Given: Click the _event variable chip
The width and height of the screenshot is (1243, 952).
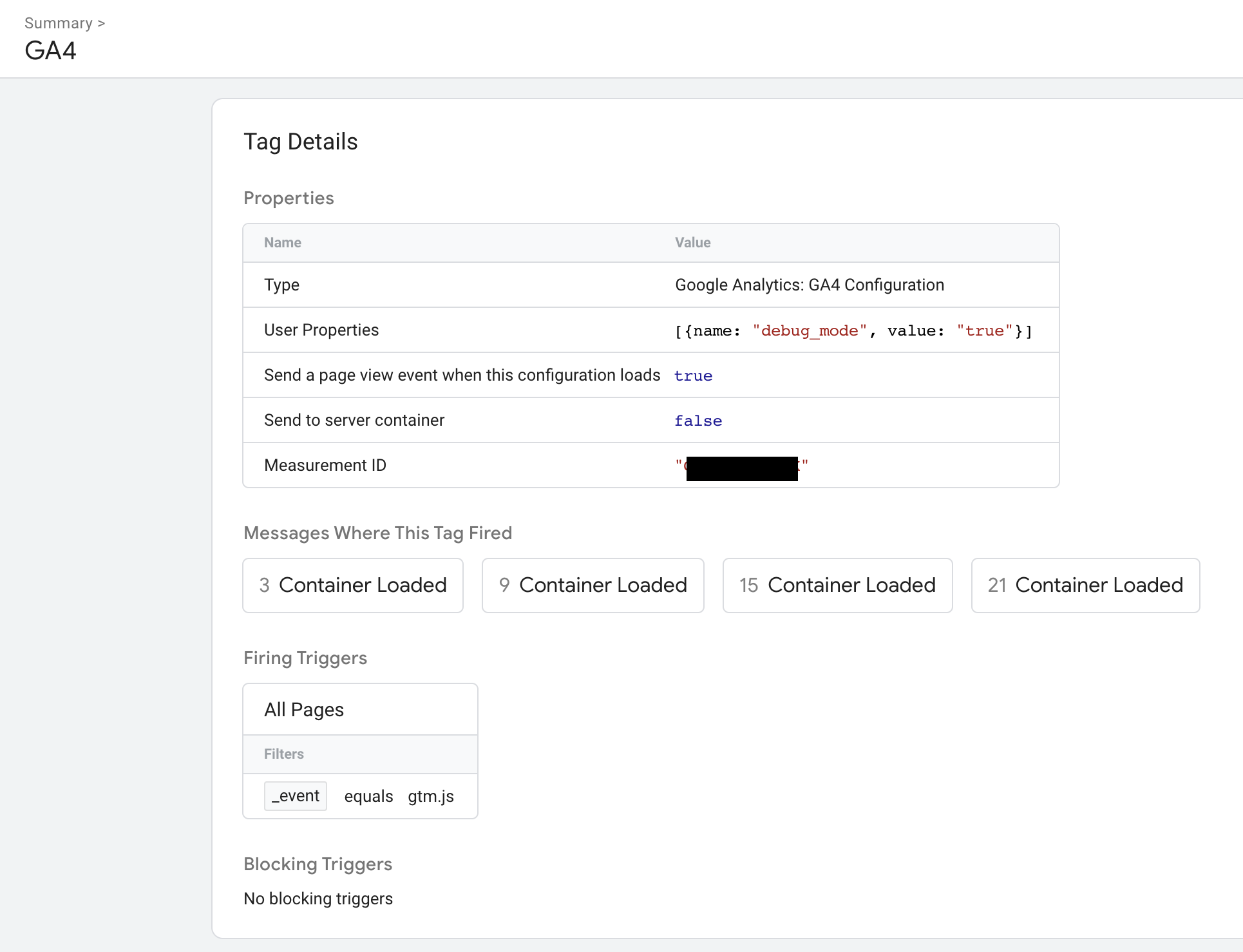Looking at the screenshot, I should (x=296, y=796).
